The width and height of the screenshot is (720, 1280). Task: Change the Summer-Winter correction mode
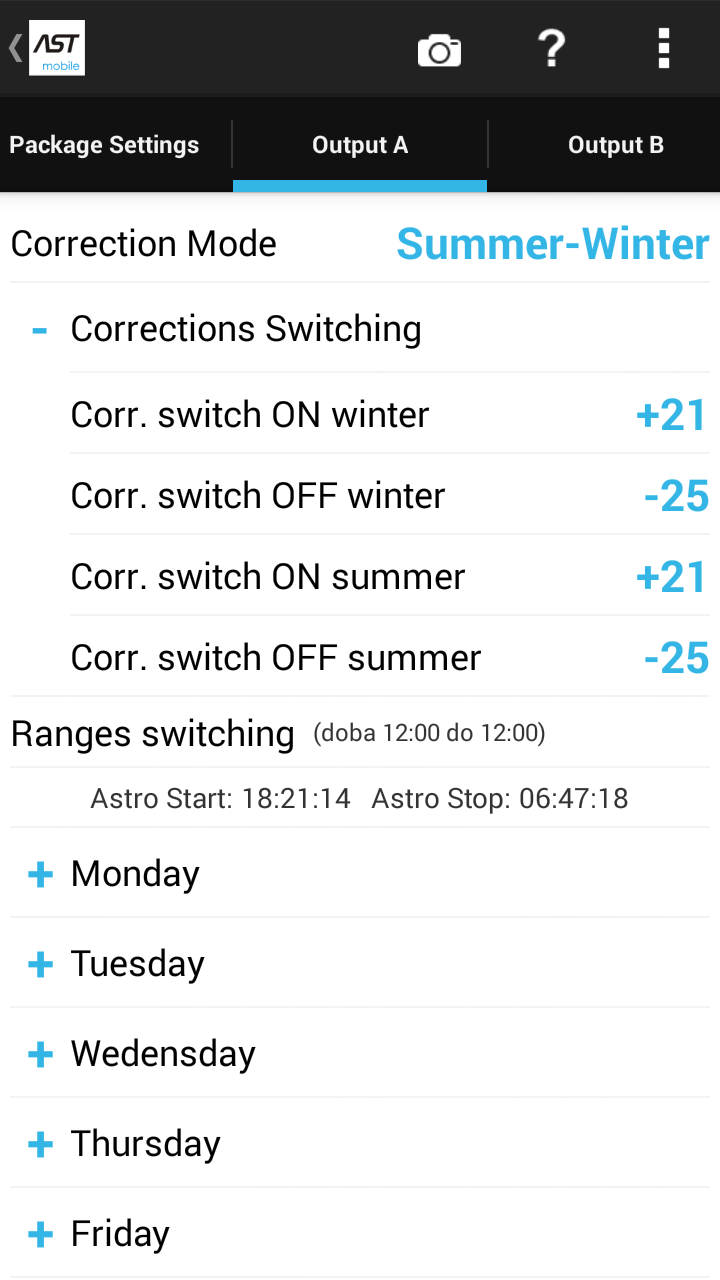click(553, 244)
